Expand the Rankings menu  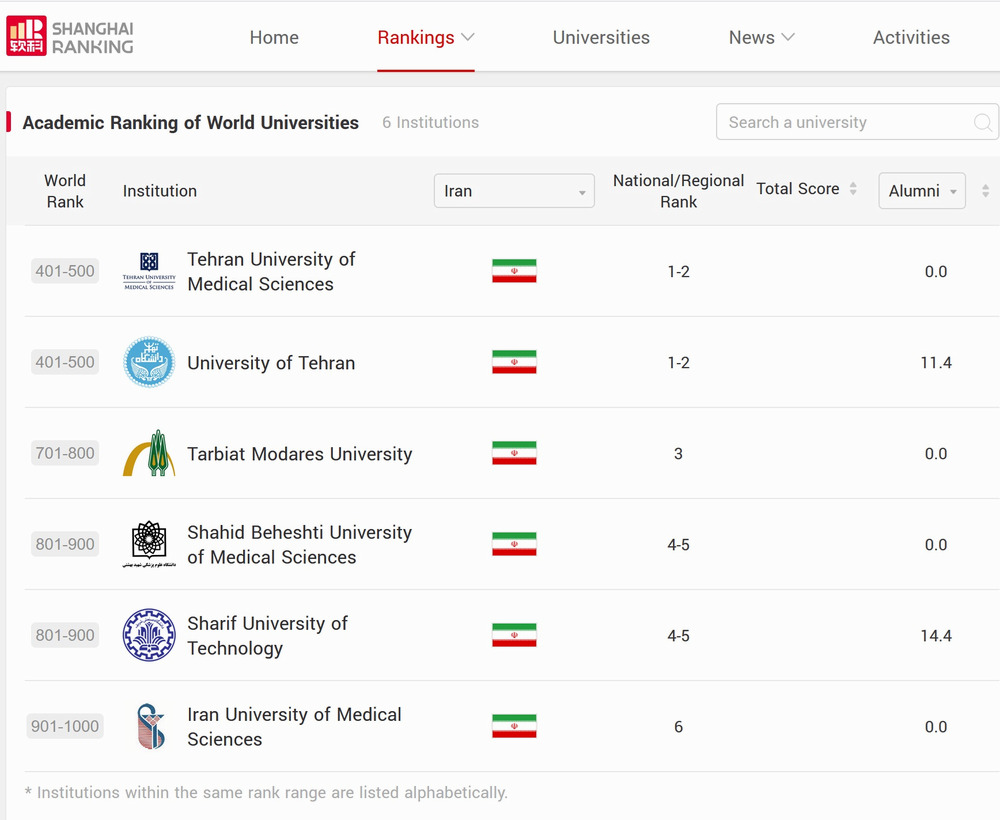point(425,38)
